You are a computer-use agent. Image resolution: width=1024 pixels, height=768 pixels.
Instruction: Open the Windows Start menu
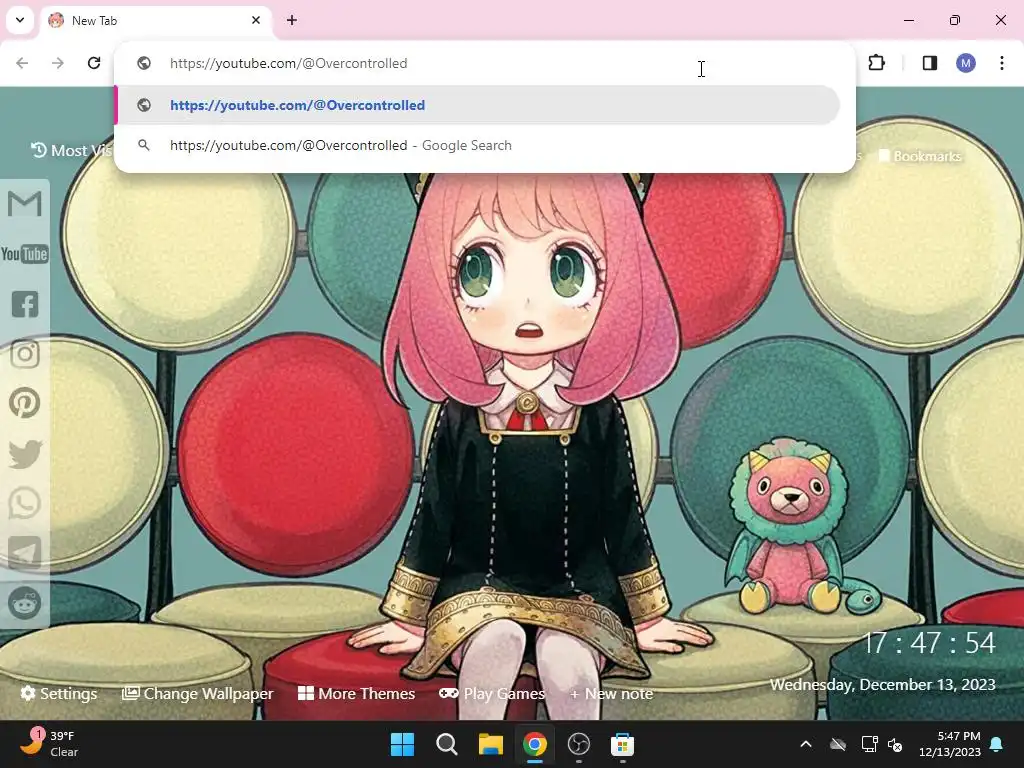(x=402, y=744)
